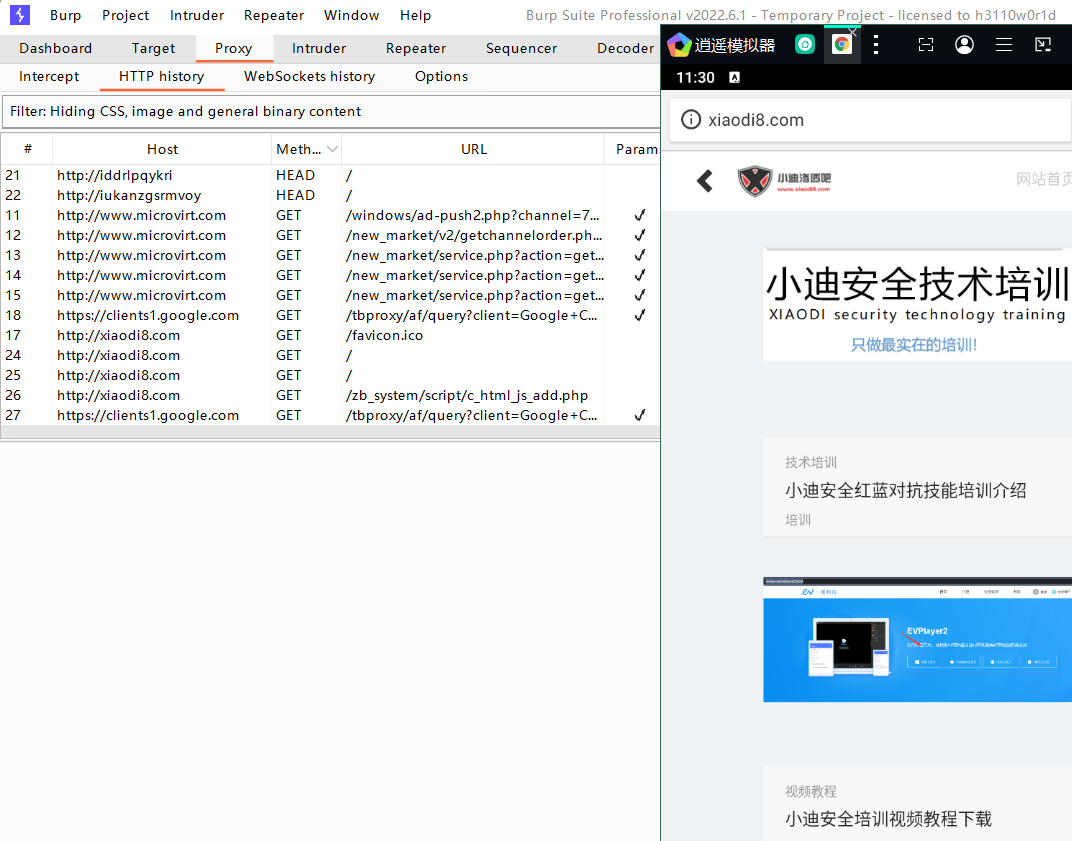Open the Repeater menu in menu bar
This screenshot has width=1072, height=841.
pos(274,15)
